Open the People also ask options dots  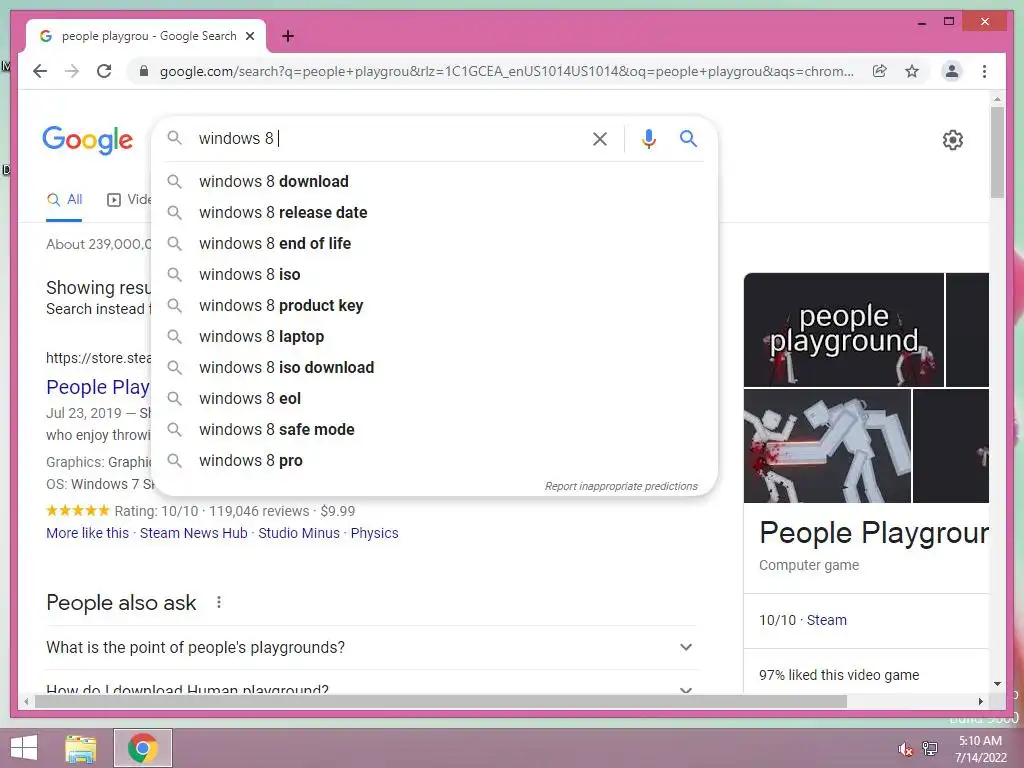coord(219,602)
